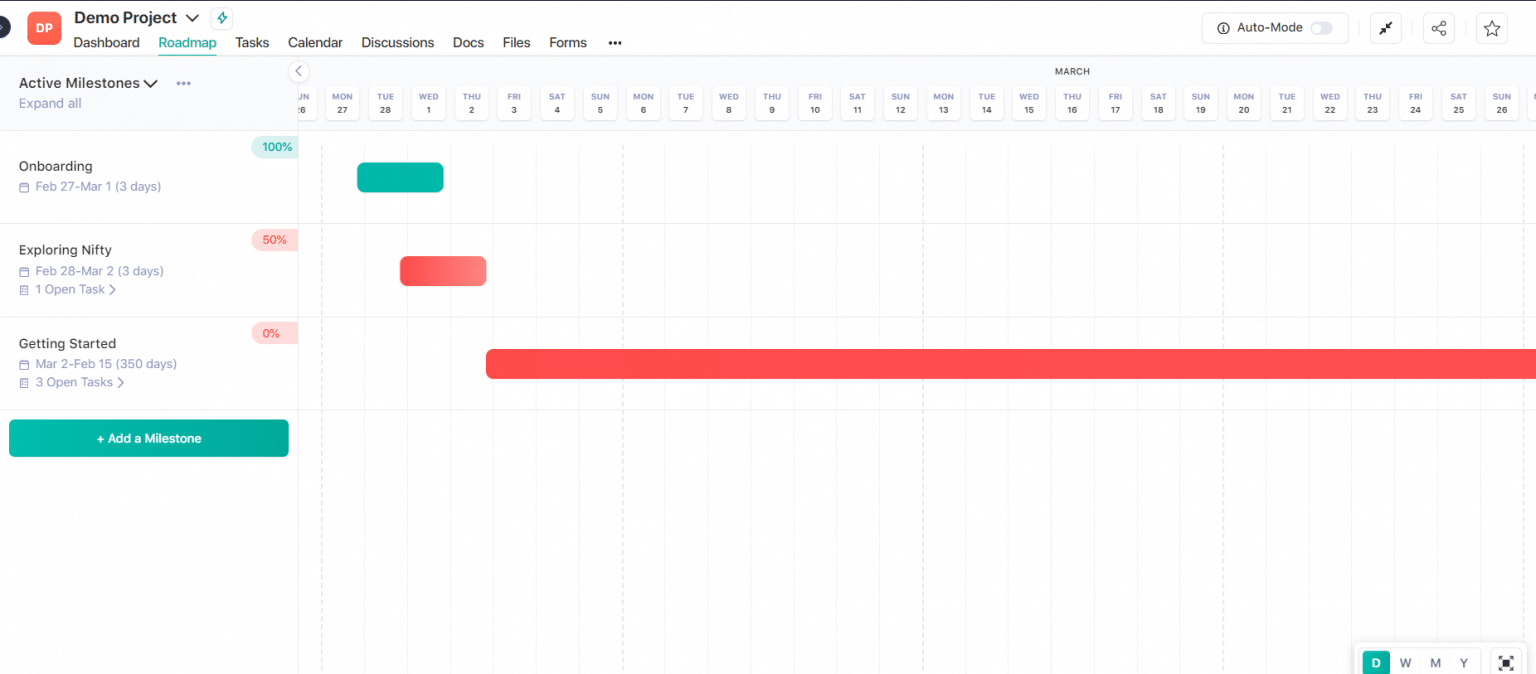Image resolution: width=1536 pixels, height=674 pixels.
Task: Click the fullscreen icon at bottom right
Action: point(1506,662)
